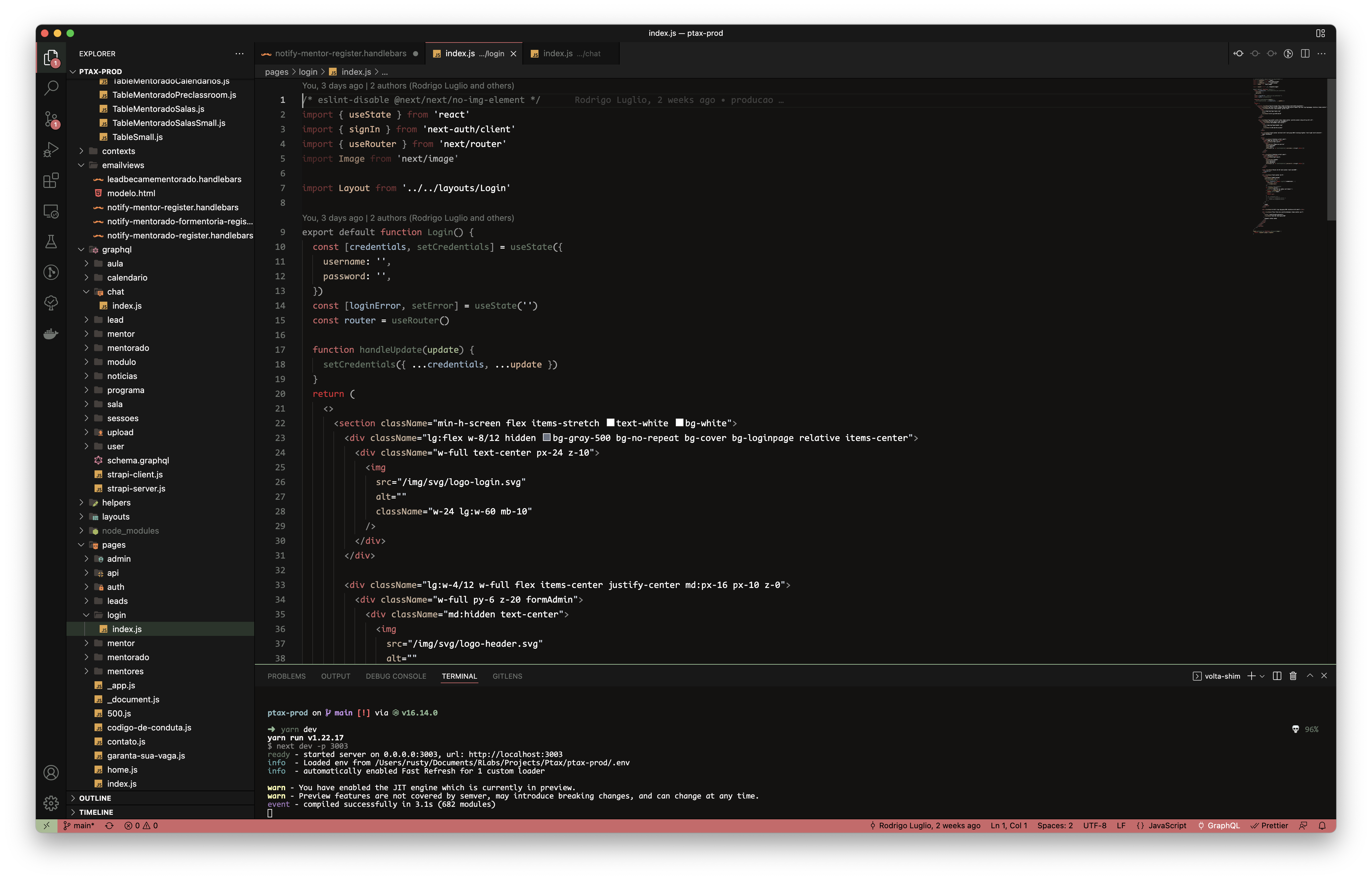Open the Extensions view icon
The height and width of the screenshot is (880, 1372).
pyautogui.click(x=51, y=181)
